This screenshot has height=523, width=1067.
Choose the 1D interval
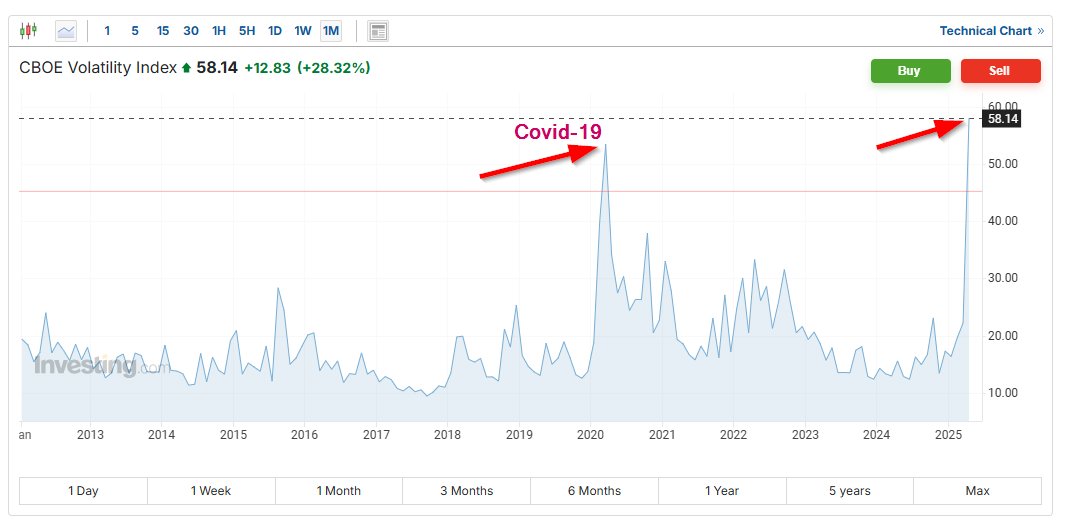click(275, 31)
